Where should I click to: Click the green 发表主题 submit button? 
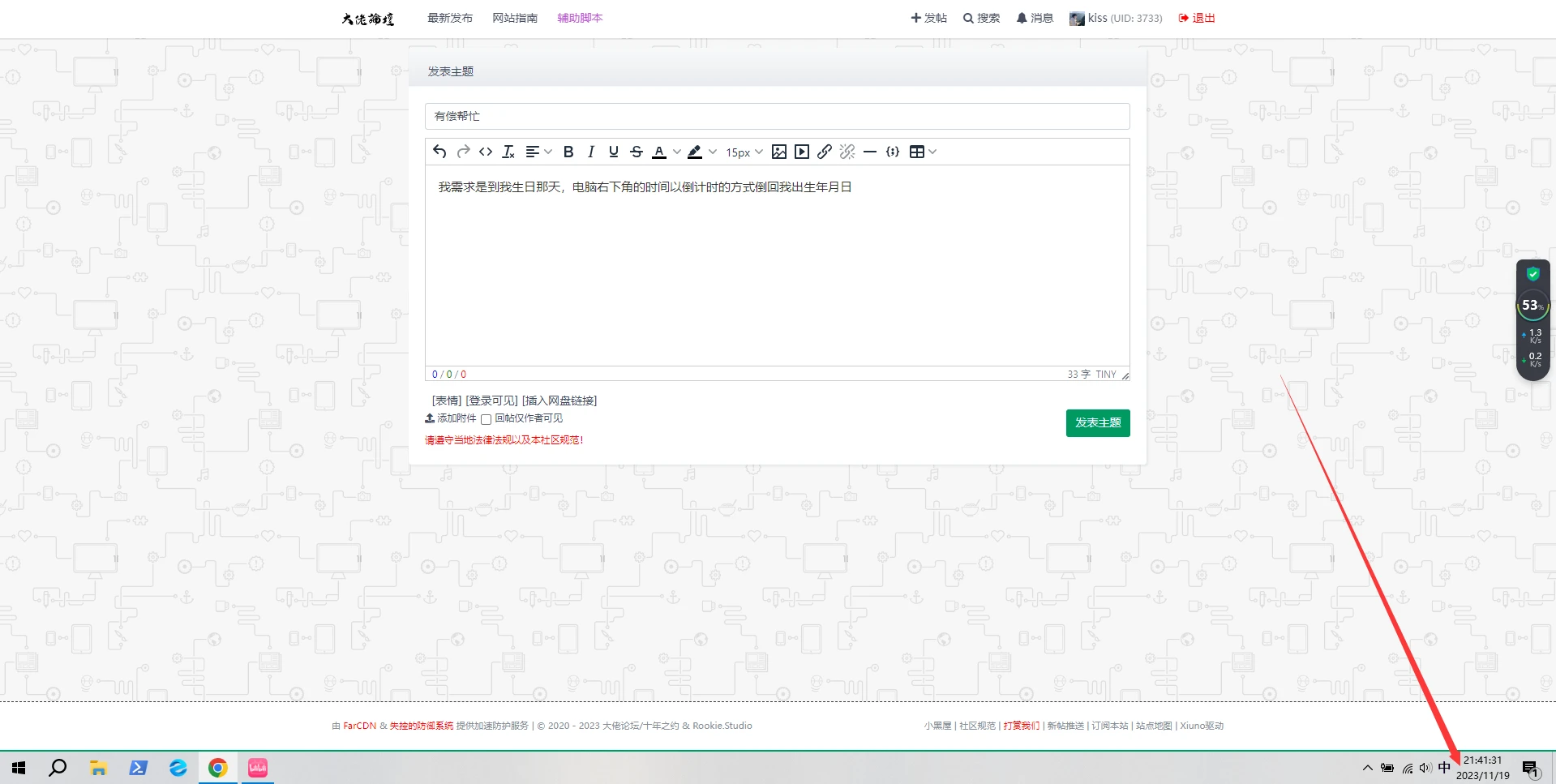click(1097, 422)
